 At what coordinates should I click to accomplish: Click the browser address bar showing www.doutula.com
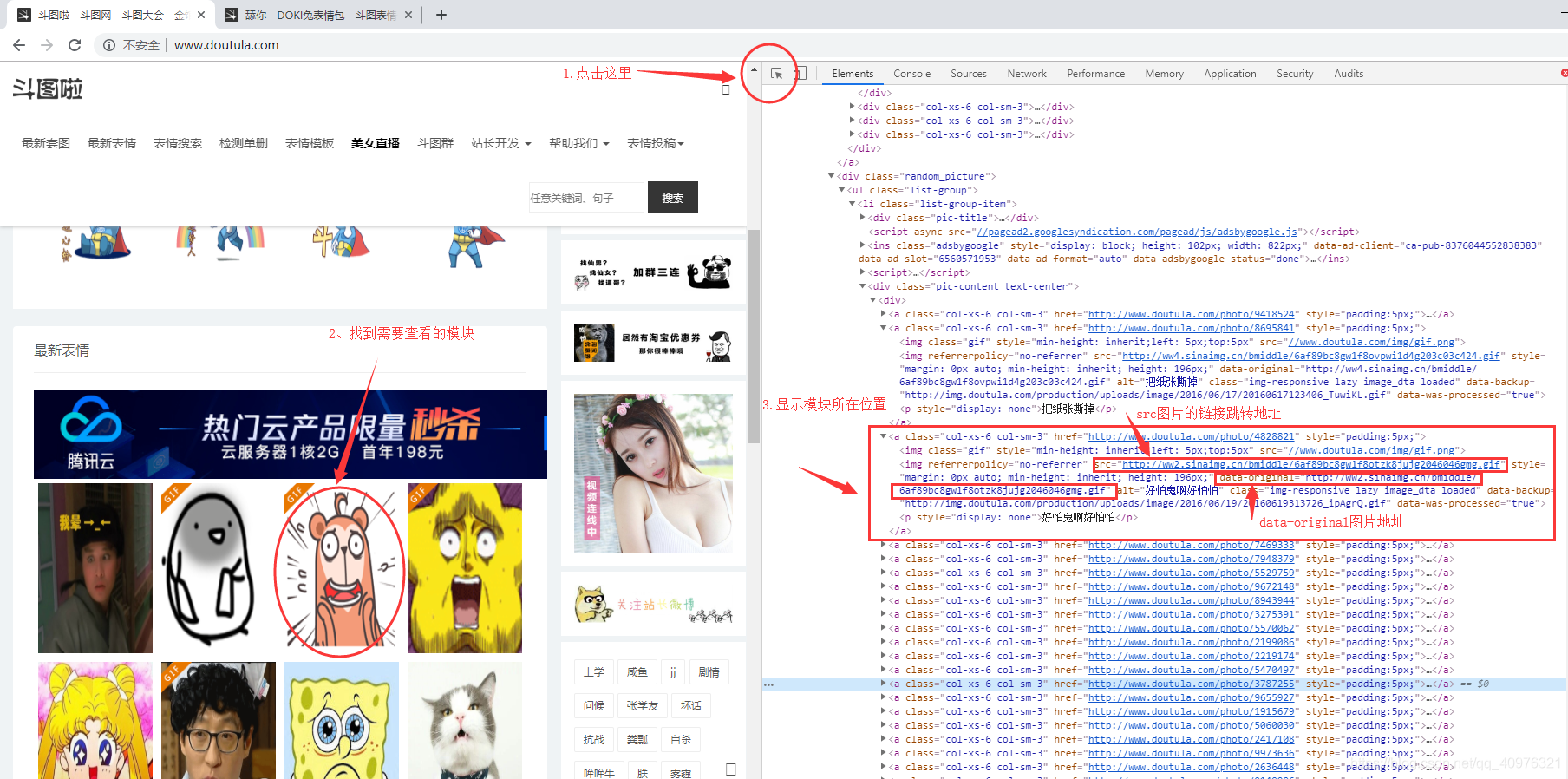click(226, 45)
